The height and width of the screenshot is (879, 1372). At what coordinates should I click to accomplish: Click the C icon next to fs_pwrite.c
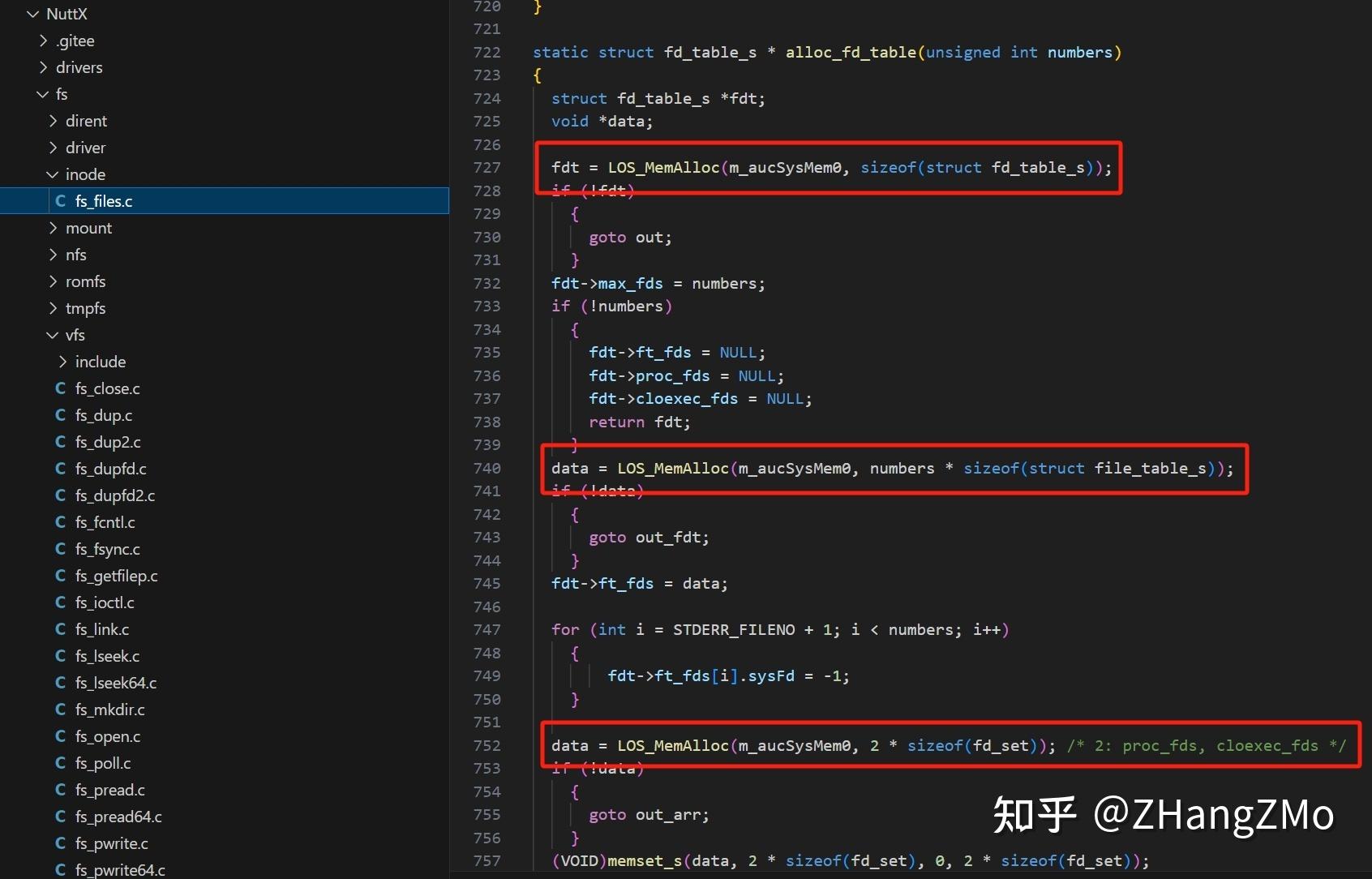pos(61,843)
